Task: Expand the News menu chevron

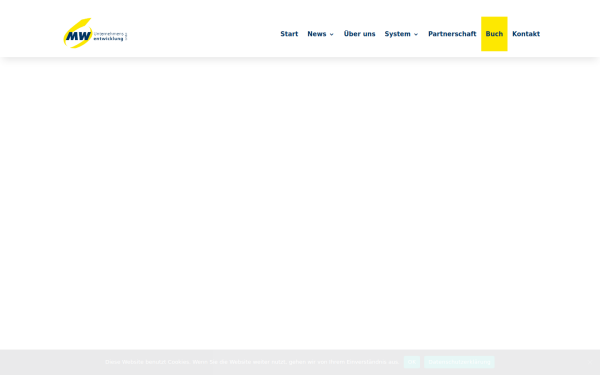Action: point(331,34)
